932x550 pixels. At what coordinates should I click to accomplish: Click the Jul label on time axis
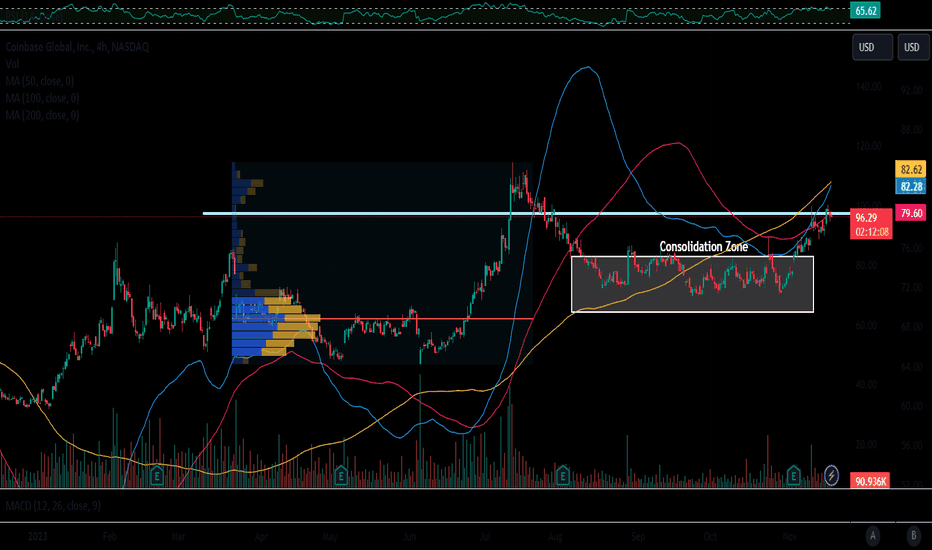(485, 536)
